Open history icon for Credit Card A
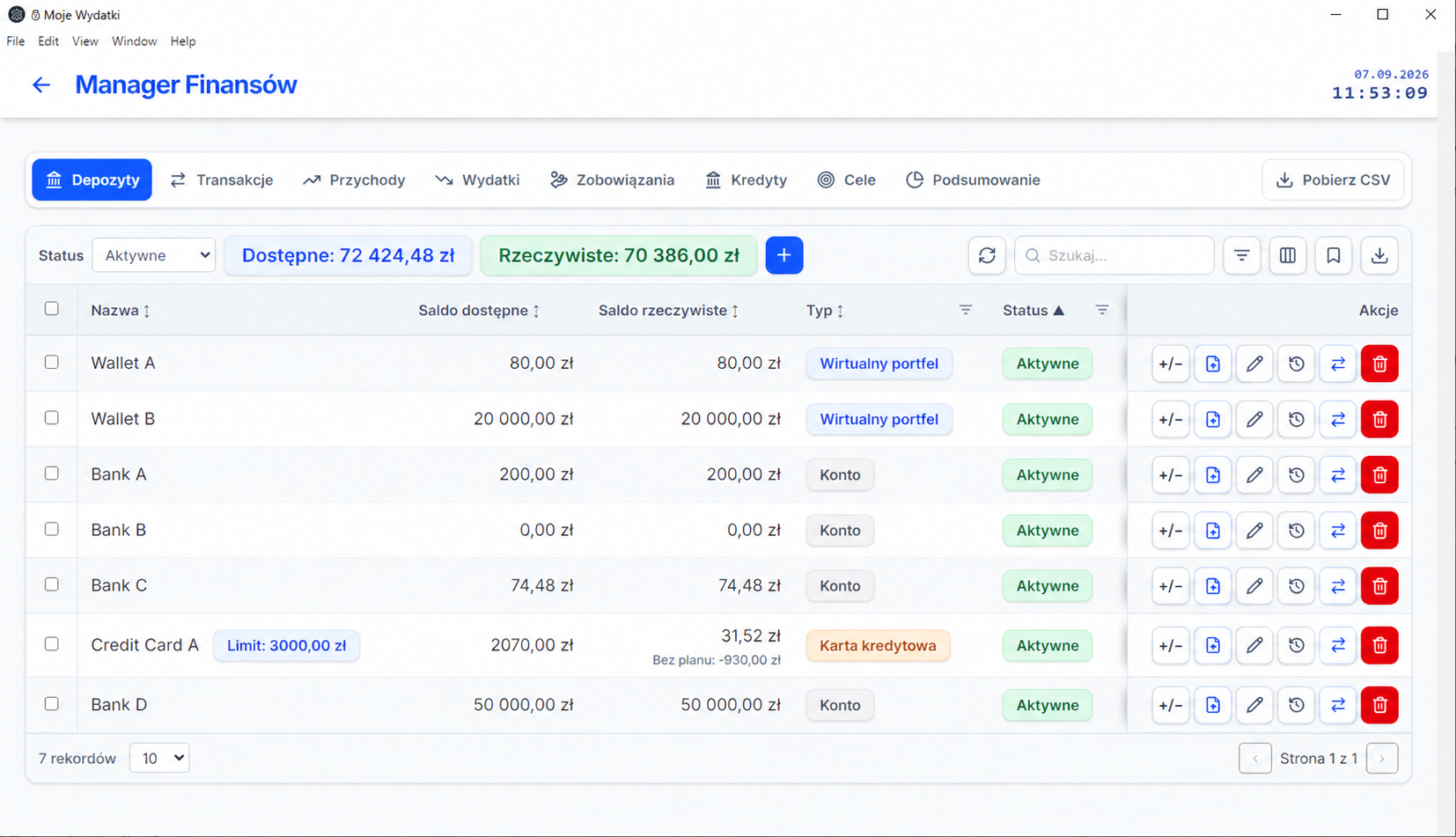This screenshot has width=1456, height=837. pyautogui.click(x=1297, y=645)
